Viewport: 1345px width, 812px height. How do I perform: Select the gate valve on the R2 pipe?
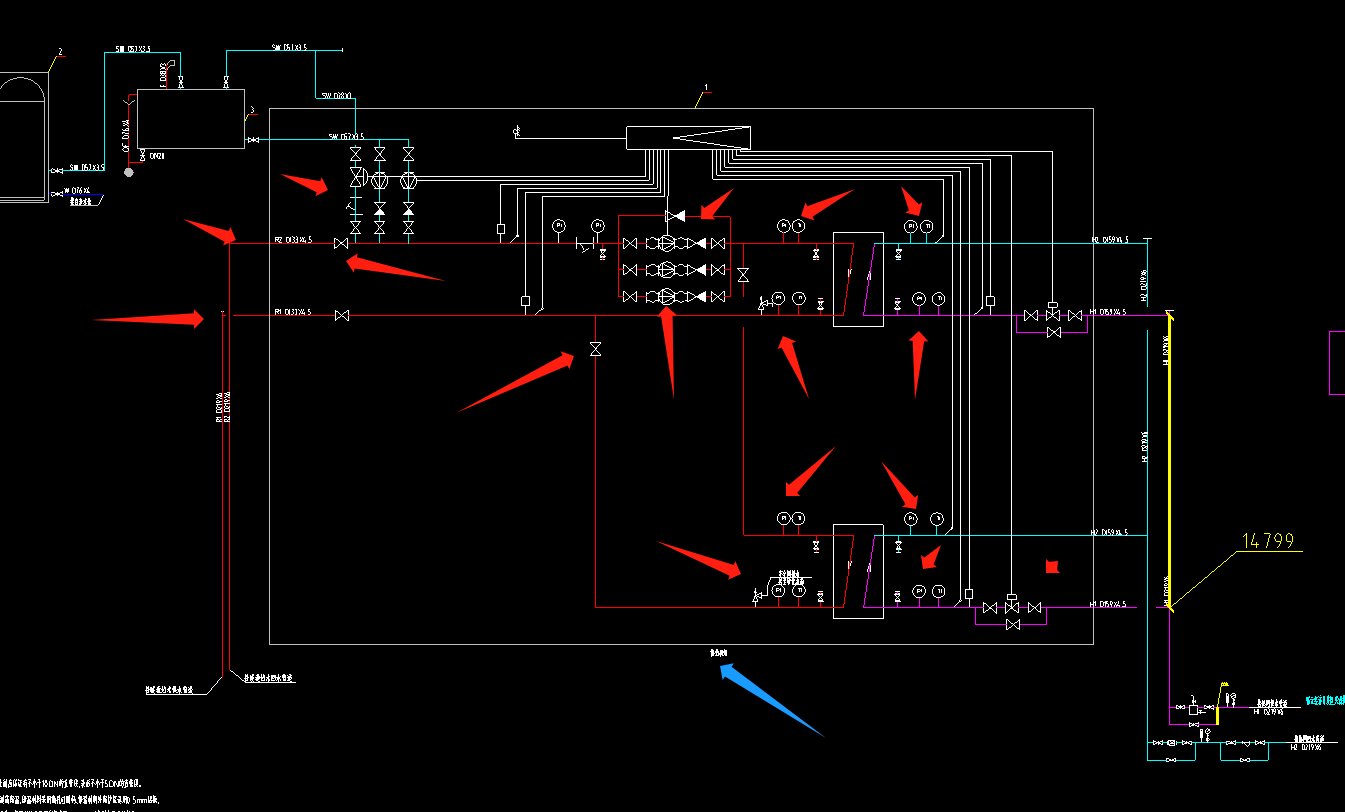click(x=342, y=244)
